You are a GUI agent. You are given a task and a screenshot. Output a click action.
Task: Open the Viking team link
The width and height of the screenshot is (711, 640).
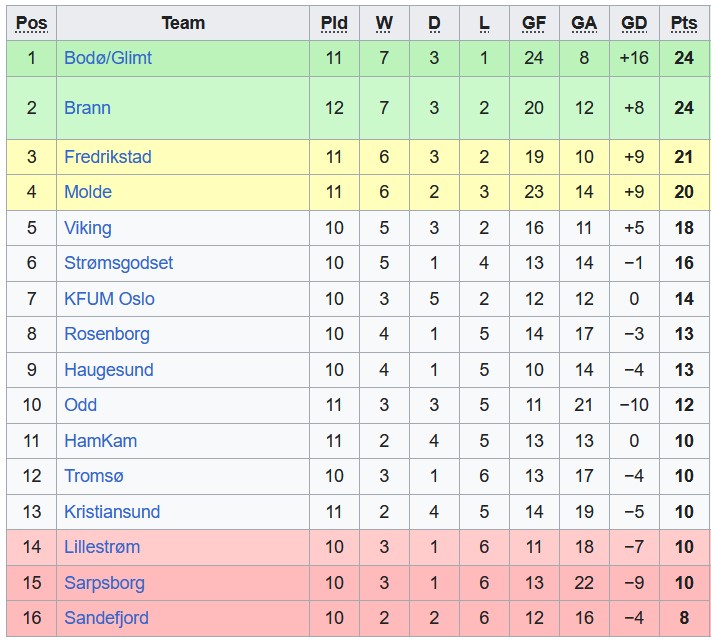[x=88, y=228]
